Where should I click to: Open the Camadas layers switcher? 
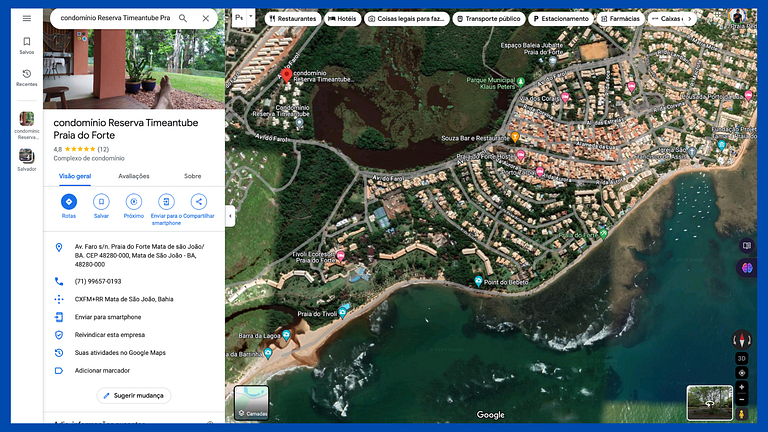click(251, 403)
